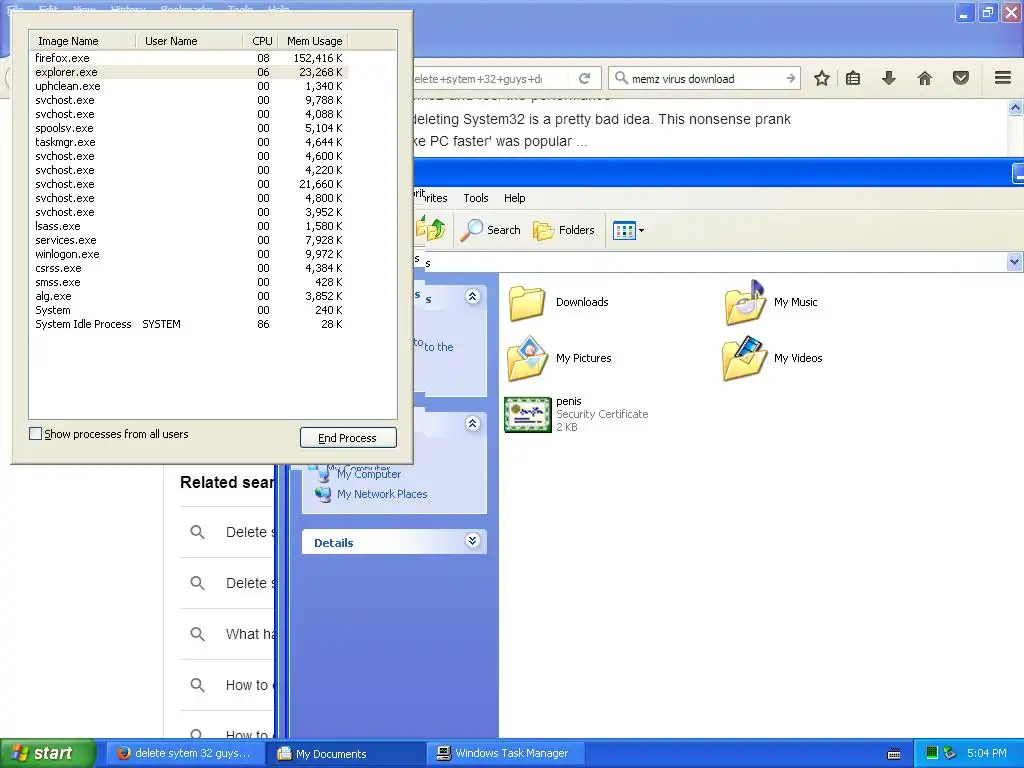Save page to Pocket
The image size is (1024, 768).
pyautogui.click(x=961, y=78)
